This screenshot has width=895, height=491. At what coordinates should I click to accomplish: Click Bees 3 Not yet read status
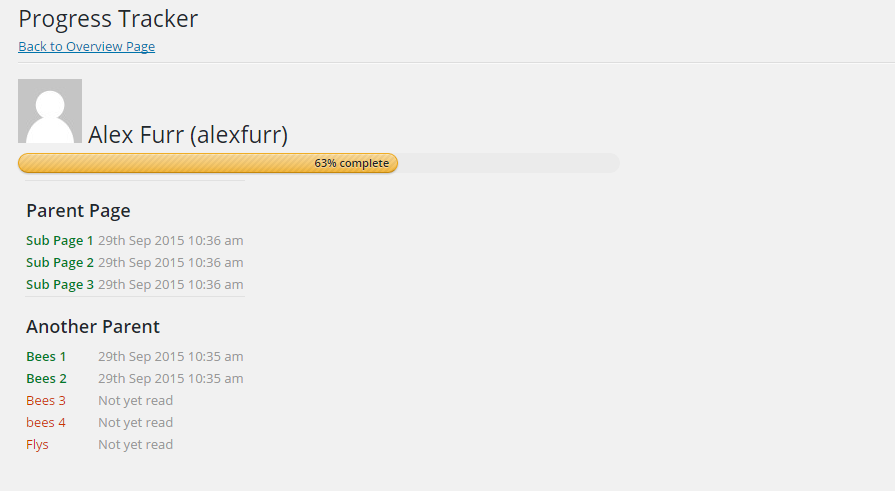click(135, 400)
